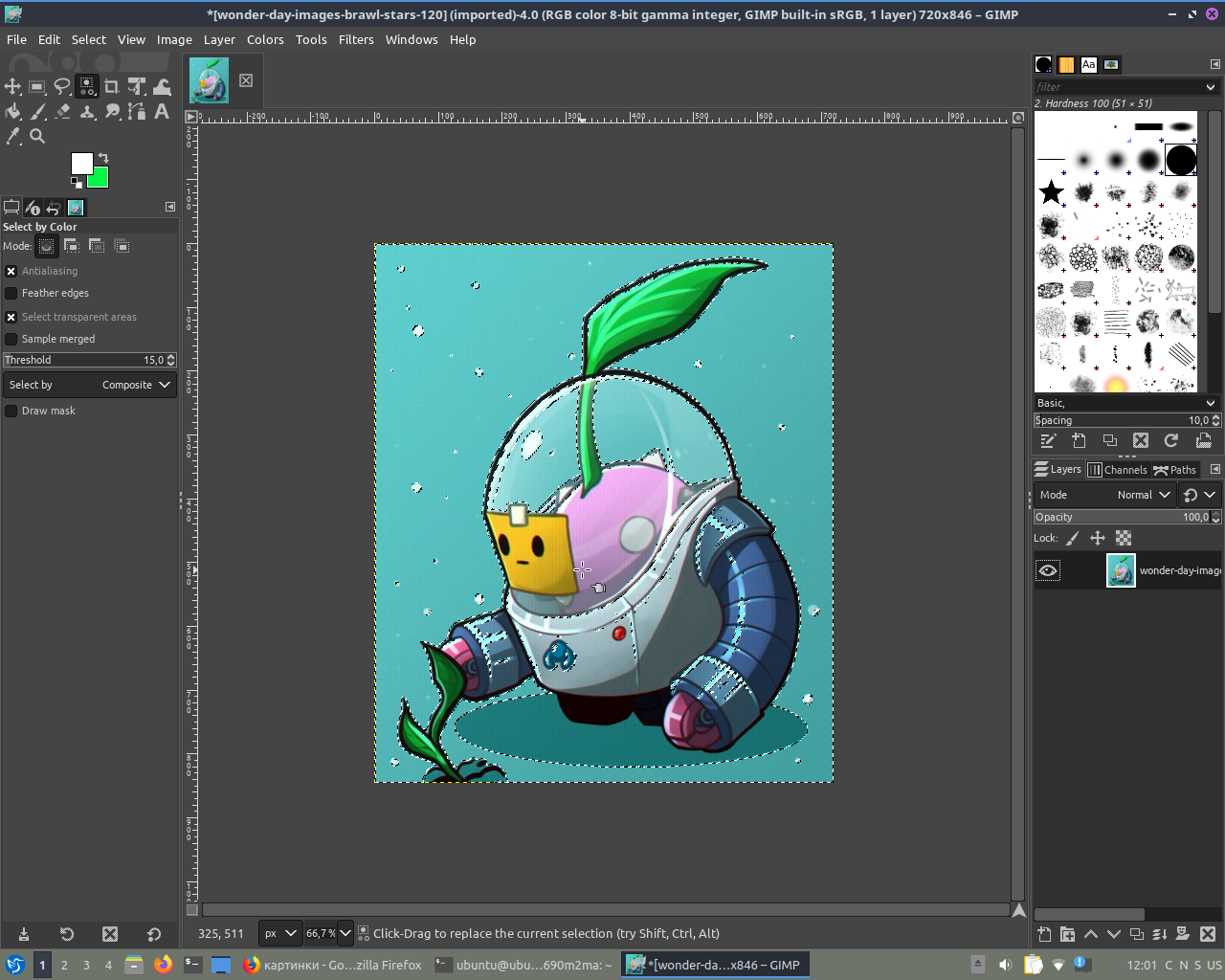Click the Edit this brush button
Screen dimensions: 1225x980
(x=1048, y=440)
